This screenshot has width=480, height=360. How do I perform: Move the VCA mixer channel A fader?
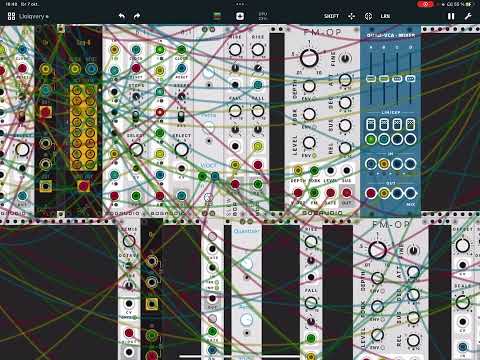tap(371, 79)
